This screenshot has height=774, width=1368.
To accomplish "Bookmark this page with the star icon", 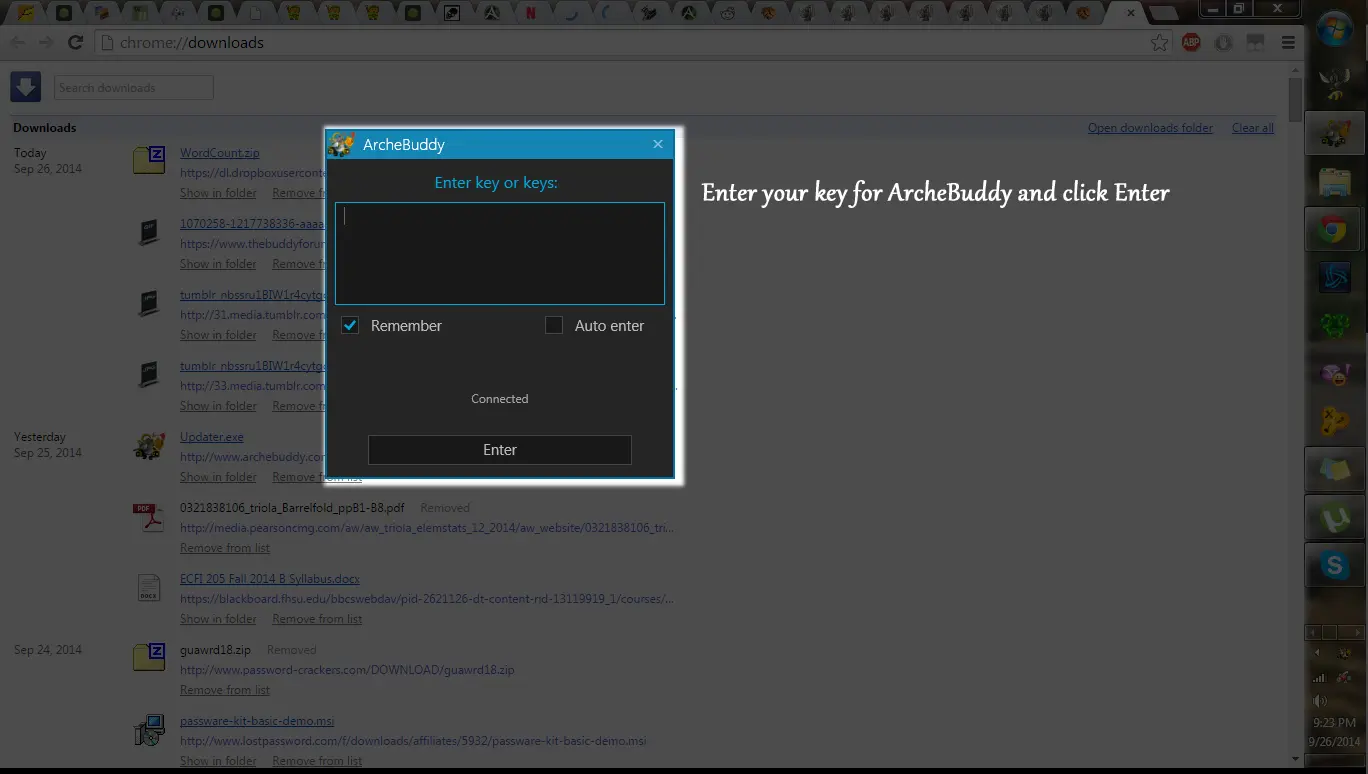I will [x=1159, y=42].
